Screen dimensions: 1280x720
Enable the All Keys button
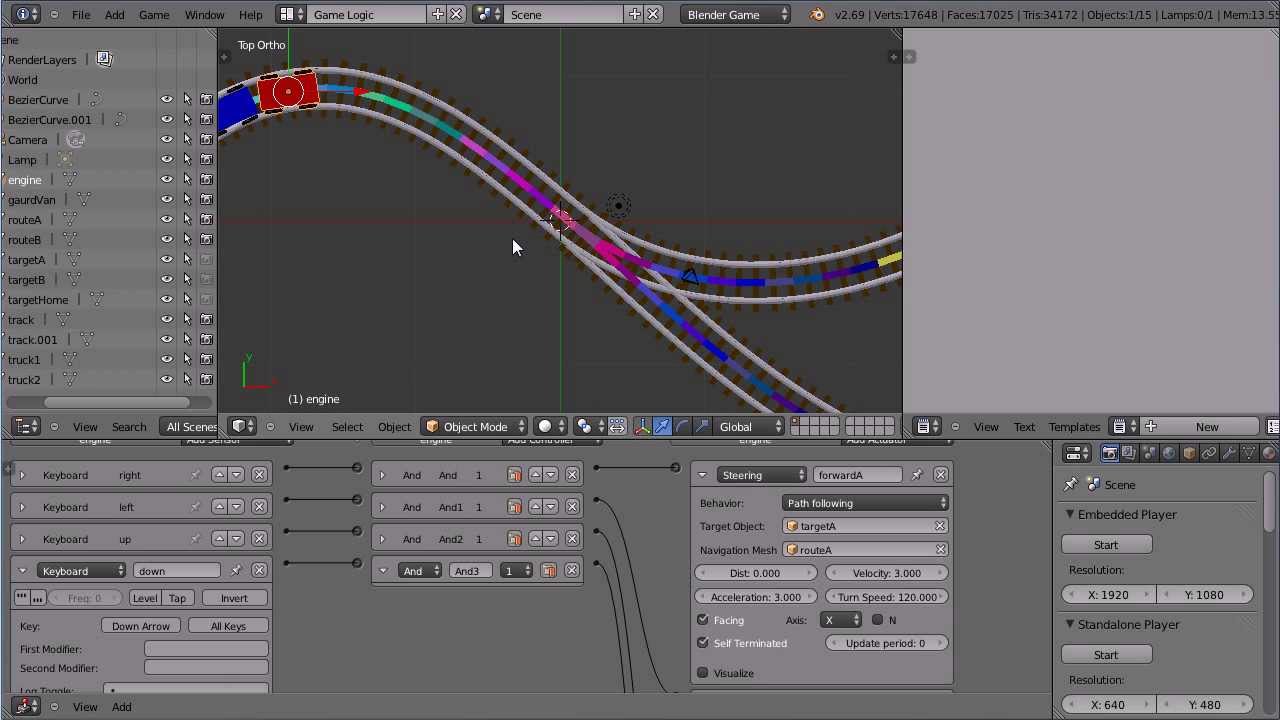[228, 626]
